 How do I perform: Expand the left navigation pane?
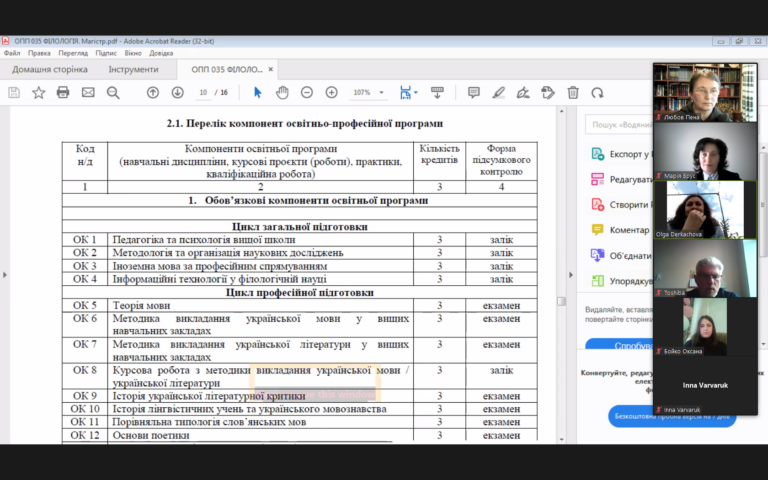coord(5,275)
